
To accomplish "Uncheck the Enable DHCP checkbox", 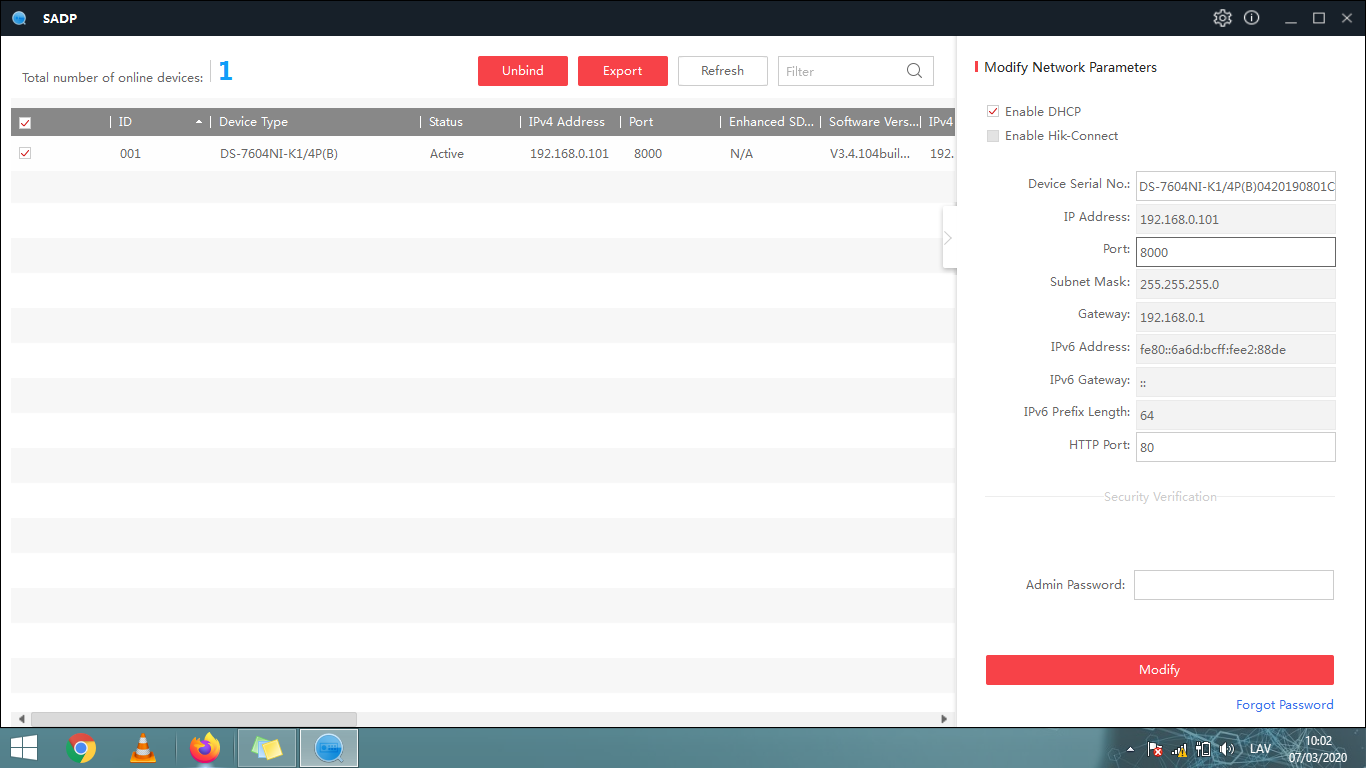I will pyautogui.click(x=993, y=112).
